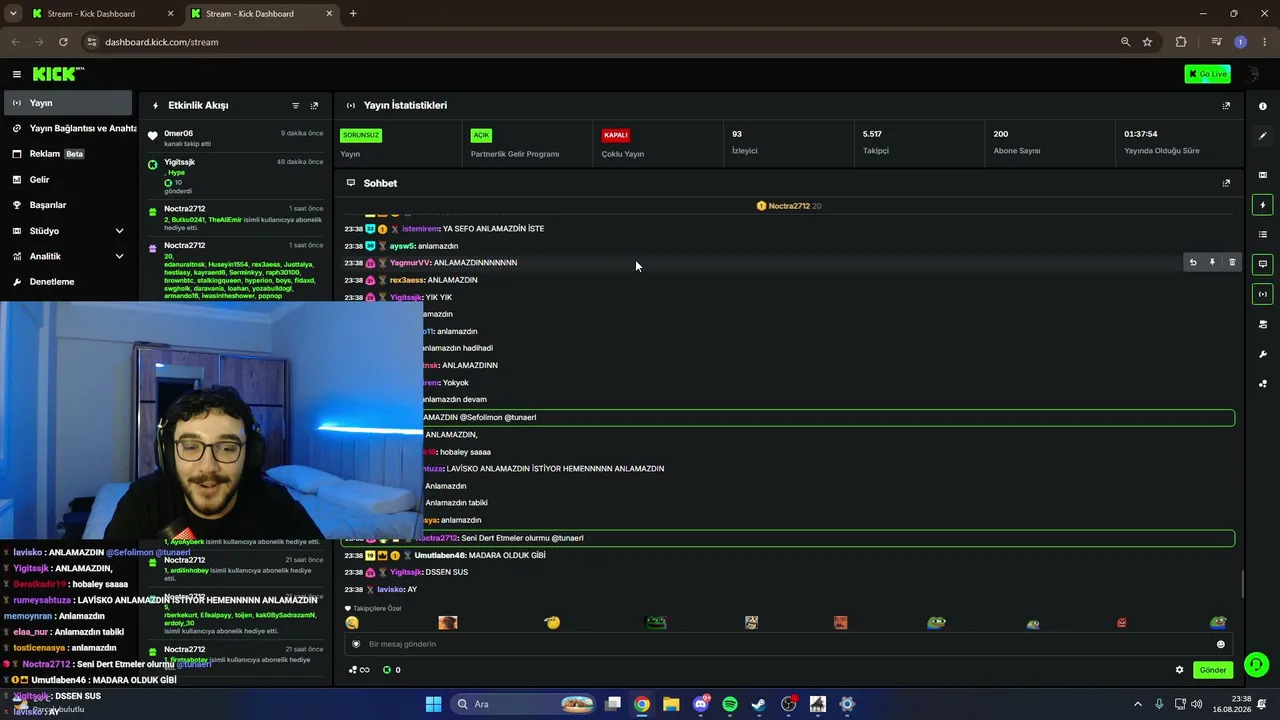
Task: Open OBS Studio from the taskbar
Action: tap(788, 704)
